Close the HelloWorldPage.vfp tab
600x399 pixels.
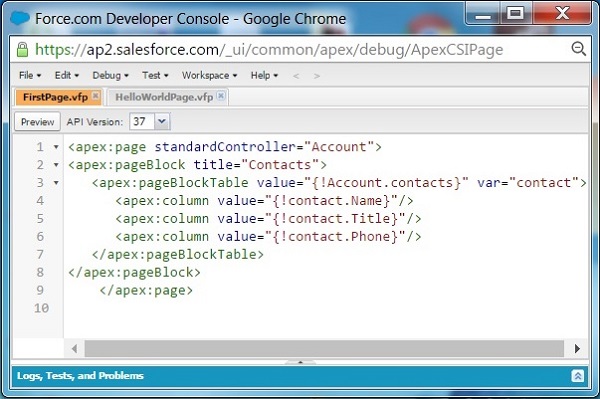(x=221, y=95)
